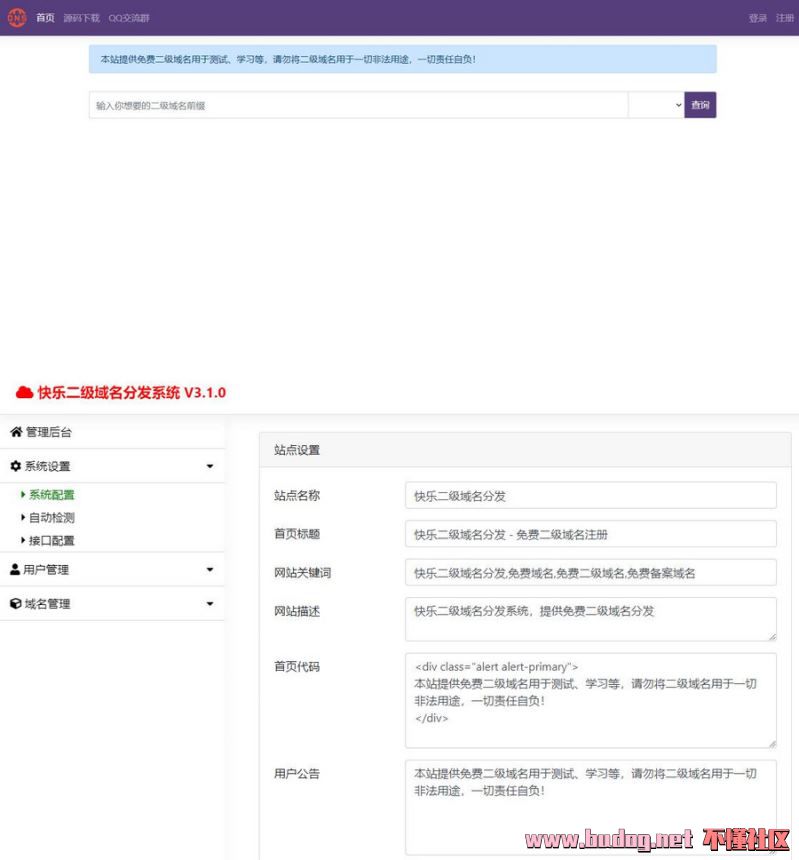799x860 pixels.
Task: Click the 注册 link
Action: click(x=785, y=18)
